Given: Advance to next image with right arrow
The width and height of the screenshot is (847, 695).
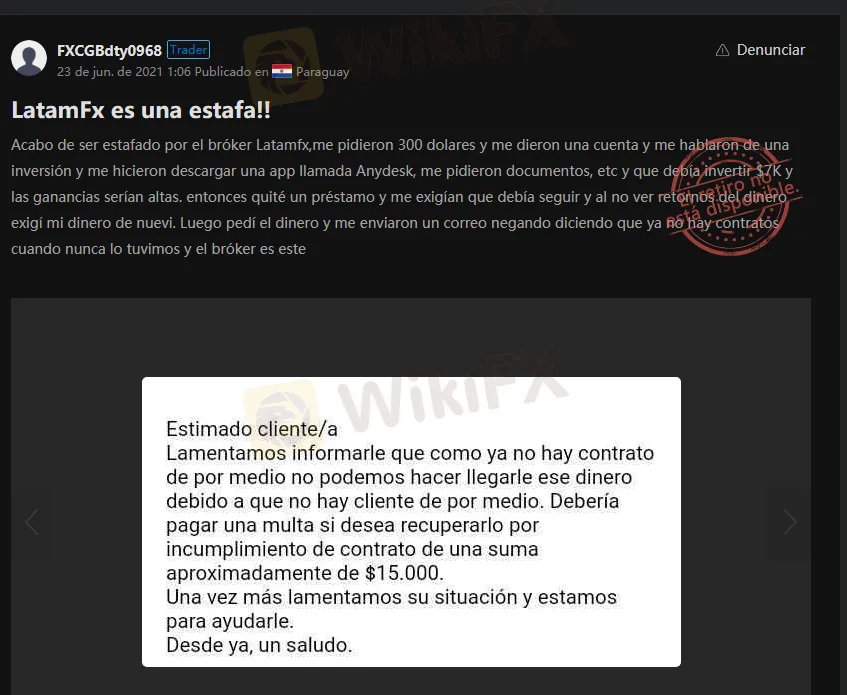Looking at the screenshot, I should pyautogui.click(x=789, y=521).
